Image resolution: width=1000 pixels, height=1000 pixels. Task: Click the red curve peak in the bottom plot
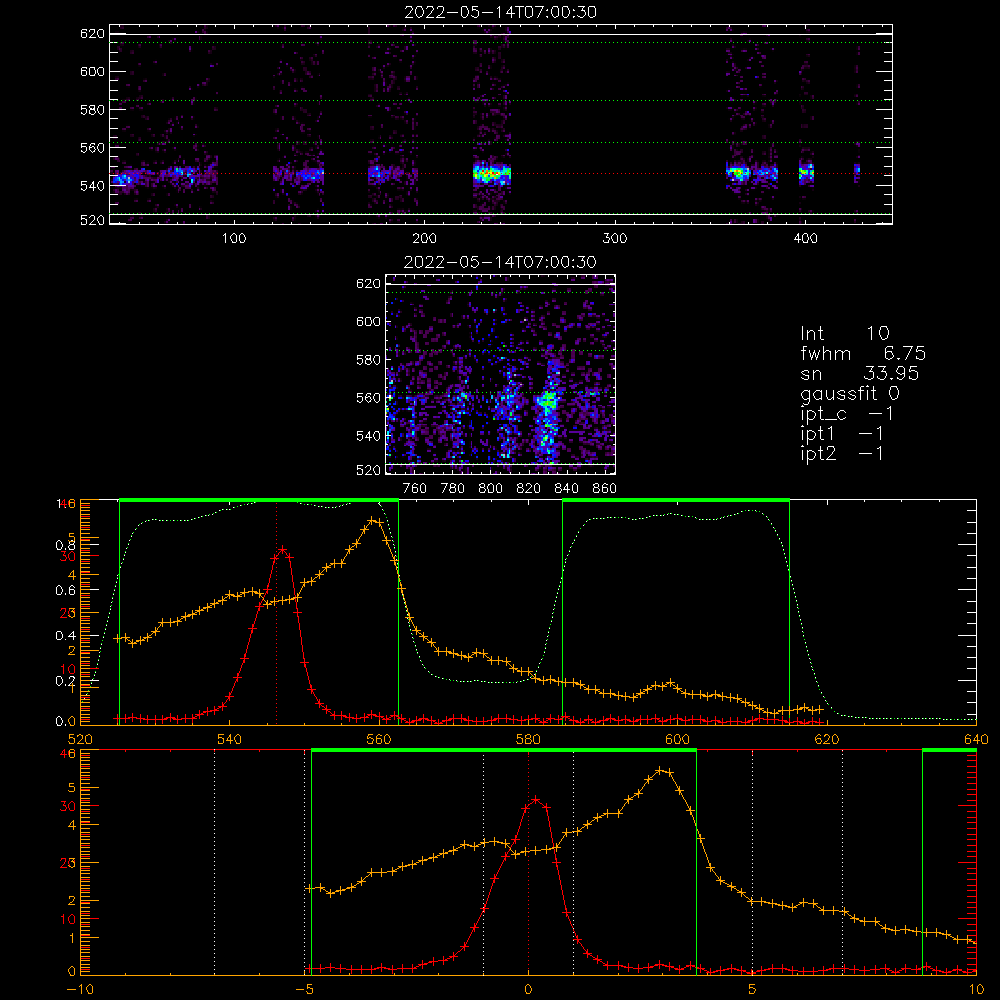pos(536,800)
